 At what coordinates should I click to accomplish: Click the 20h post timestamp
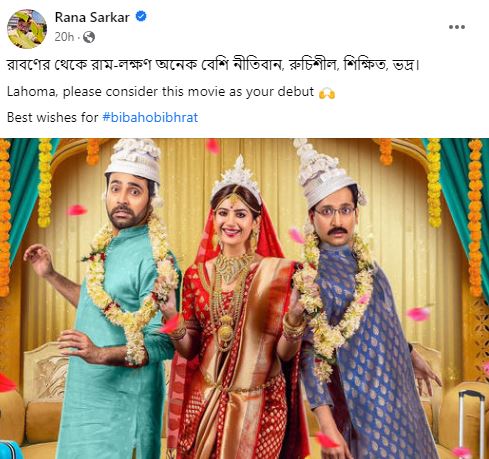64,37
